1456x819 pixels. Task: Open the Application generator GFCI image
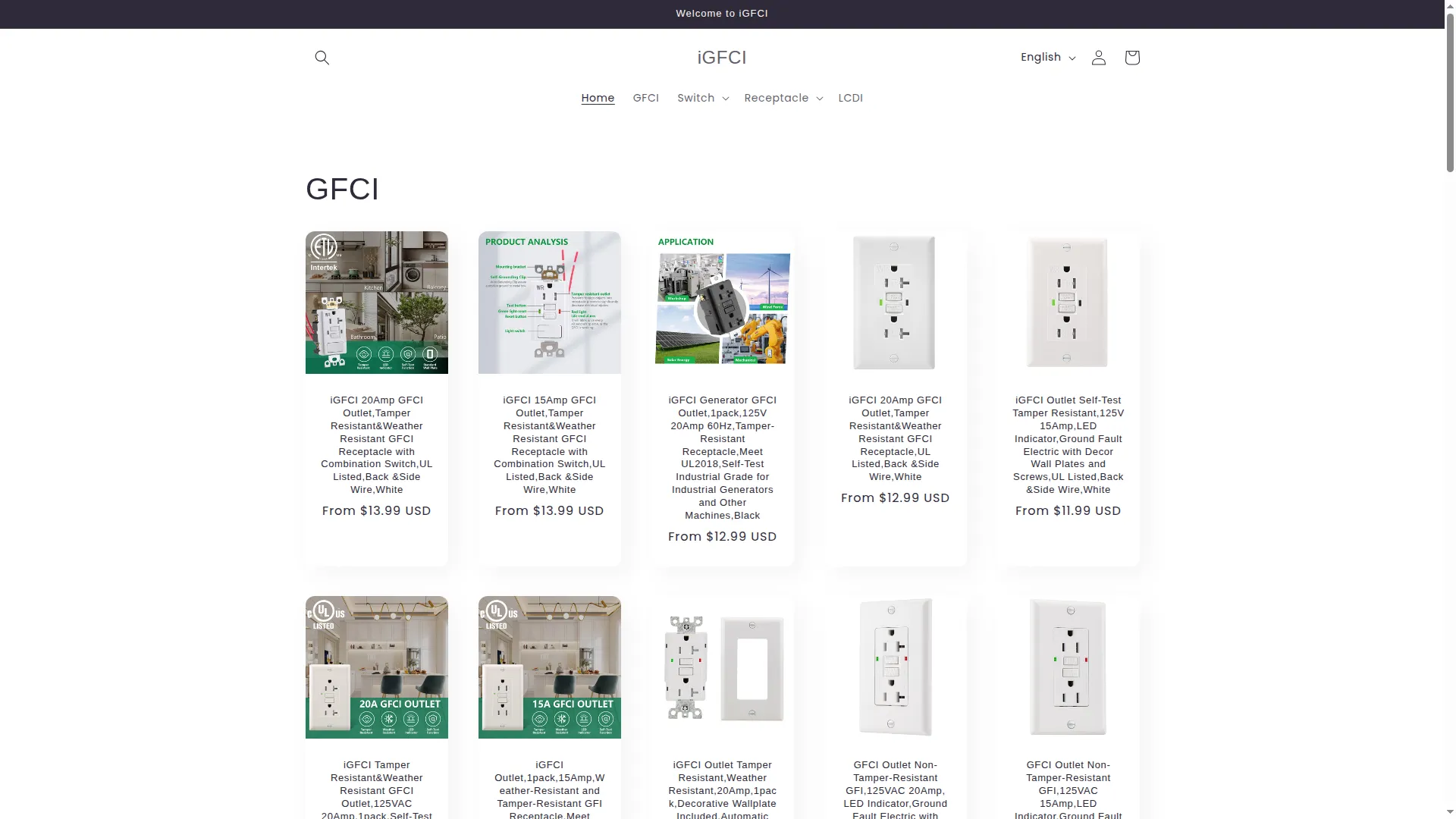click(x=722, y=303)
